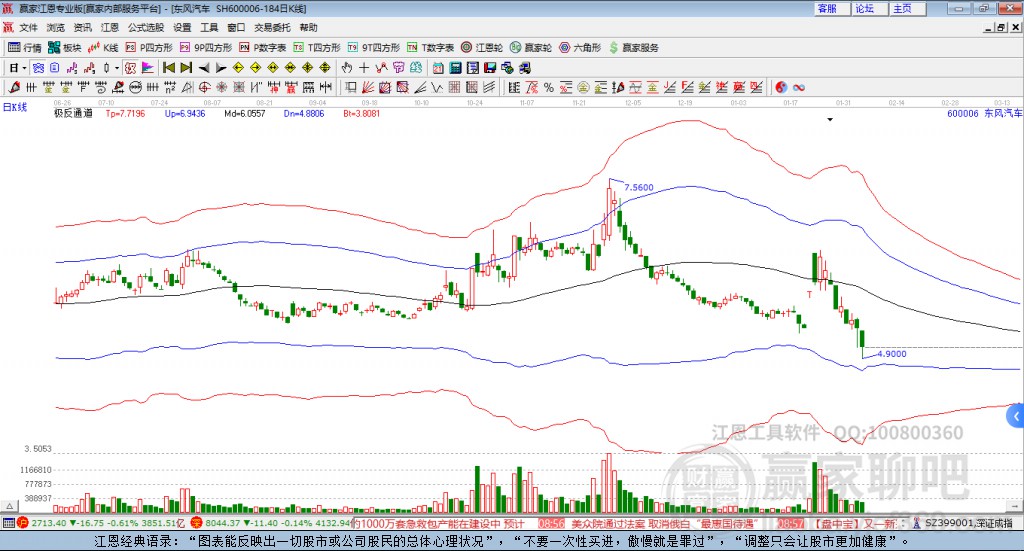This screenshot has height=551, width=1024.
Task: Click the 沪 Shanghai index status icon
Action: (23, 523)
